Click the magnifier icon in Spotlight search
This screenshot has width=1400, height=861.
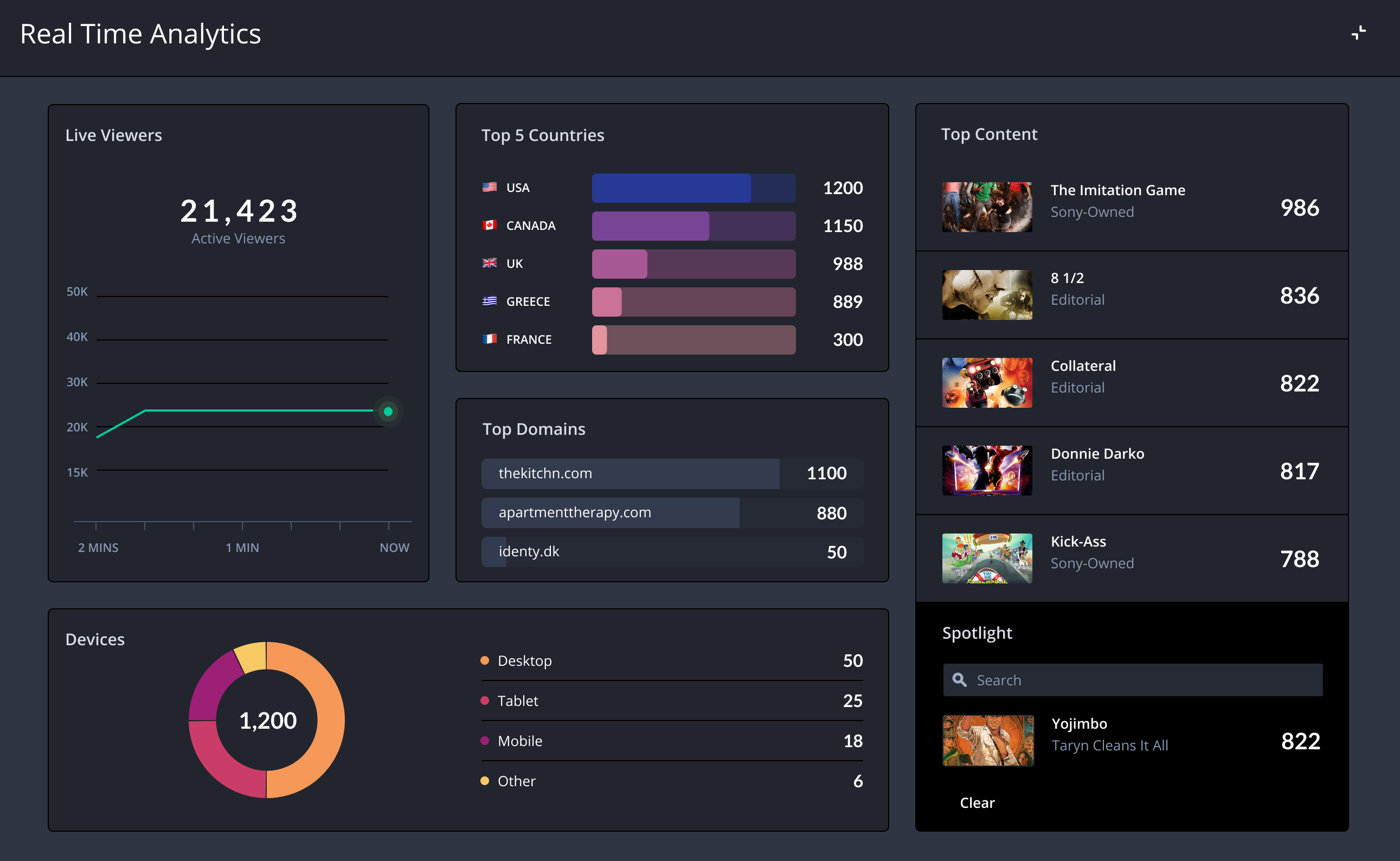tap(959, 679)
